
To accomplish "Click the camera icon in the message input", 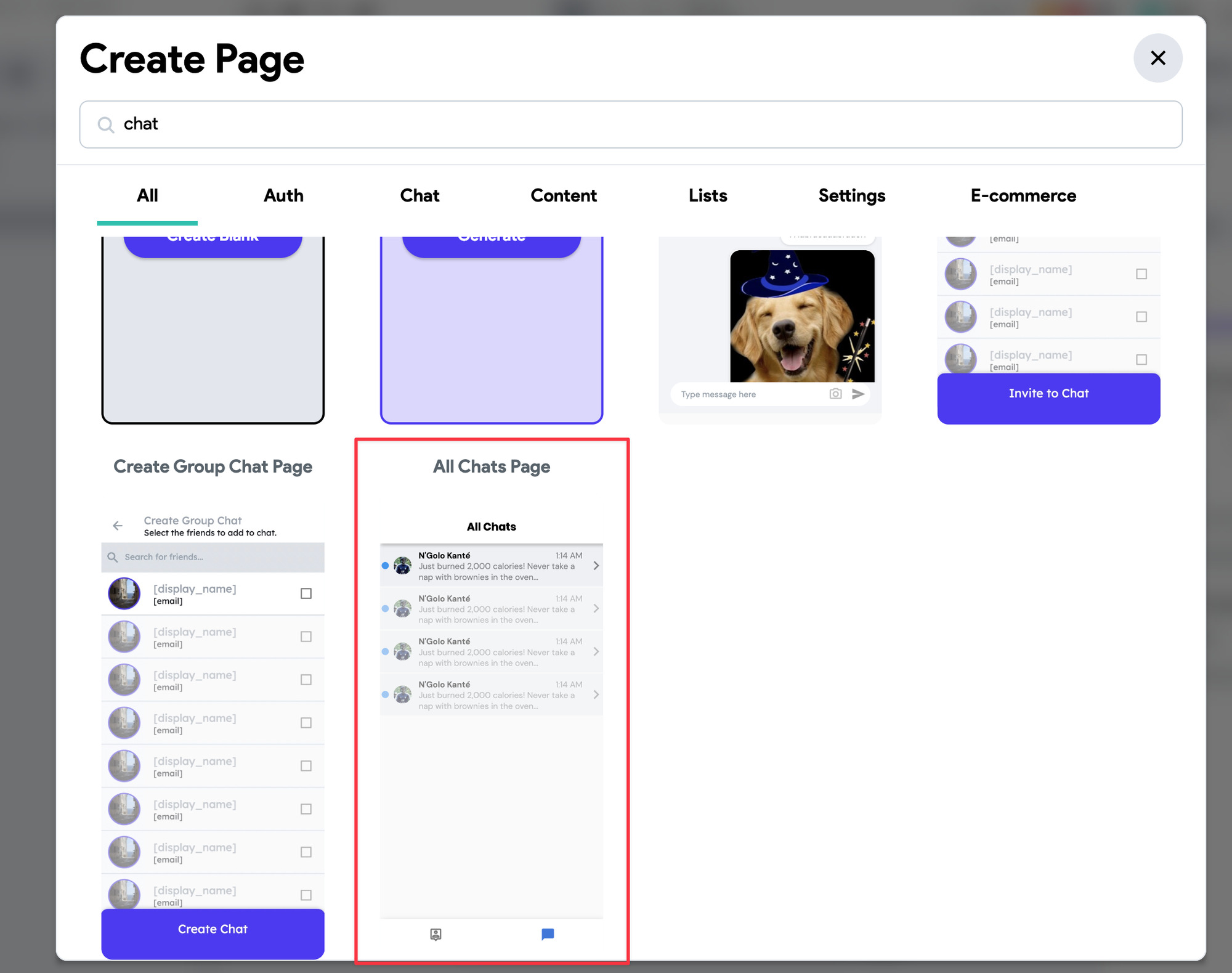I will pos(835,394).
